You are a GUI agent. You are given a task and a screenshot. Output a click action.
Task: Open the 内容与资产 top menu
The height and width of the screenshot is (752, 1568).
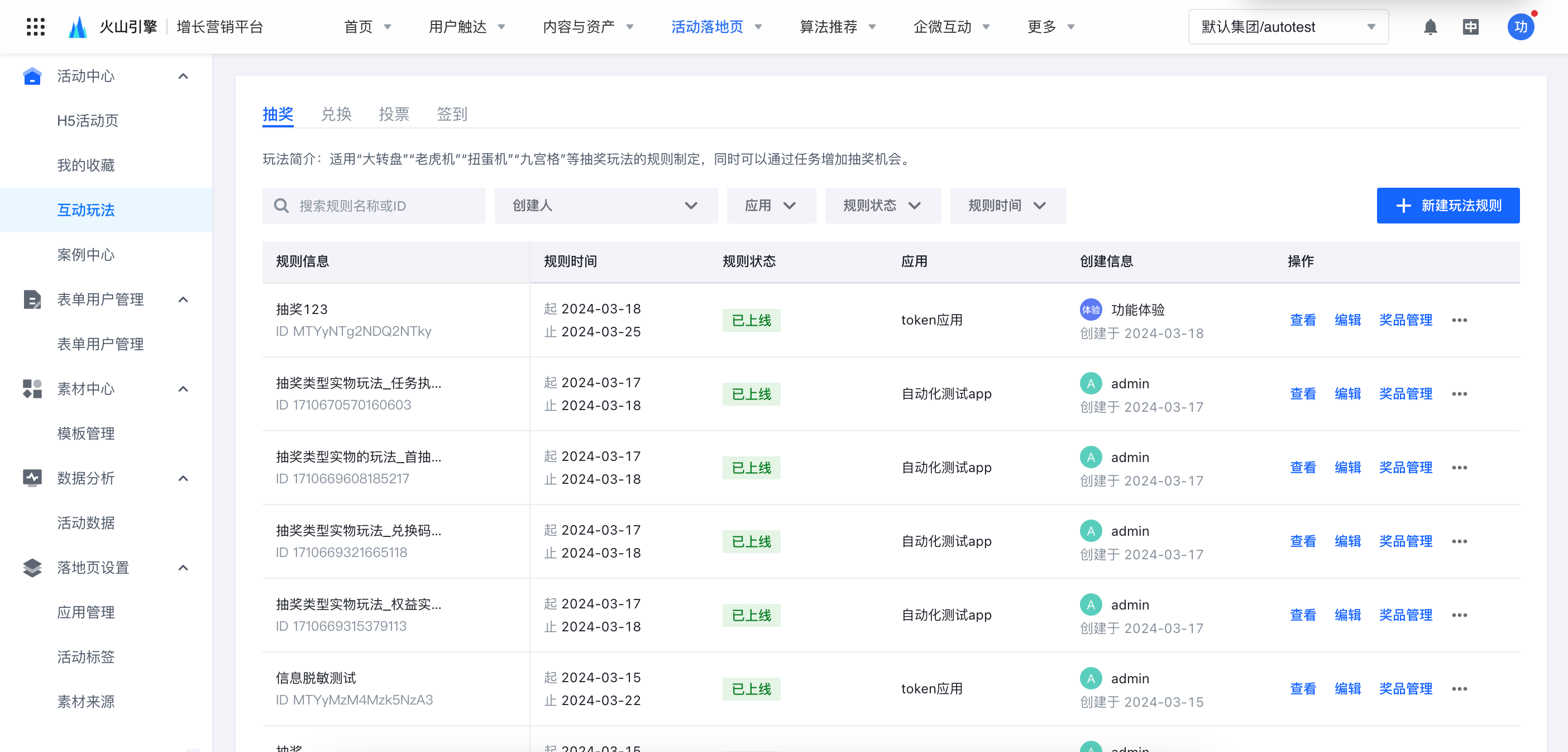588,27
